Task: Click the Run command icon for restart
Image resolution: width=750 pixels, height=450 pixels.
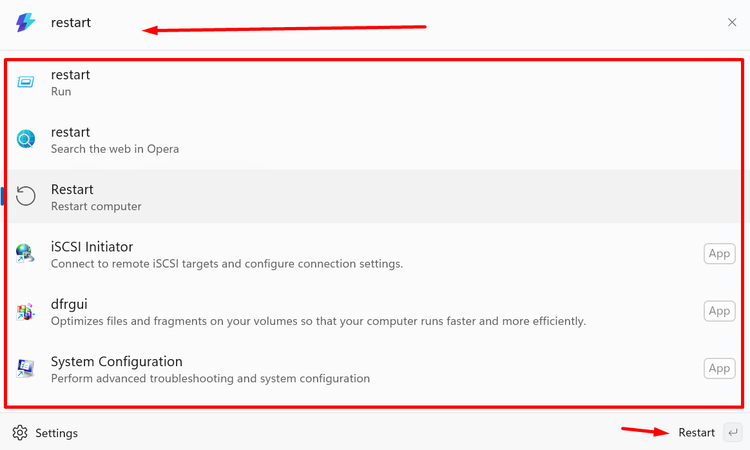Action: click(x=25, y=82)
